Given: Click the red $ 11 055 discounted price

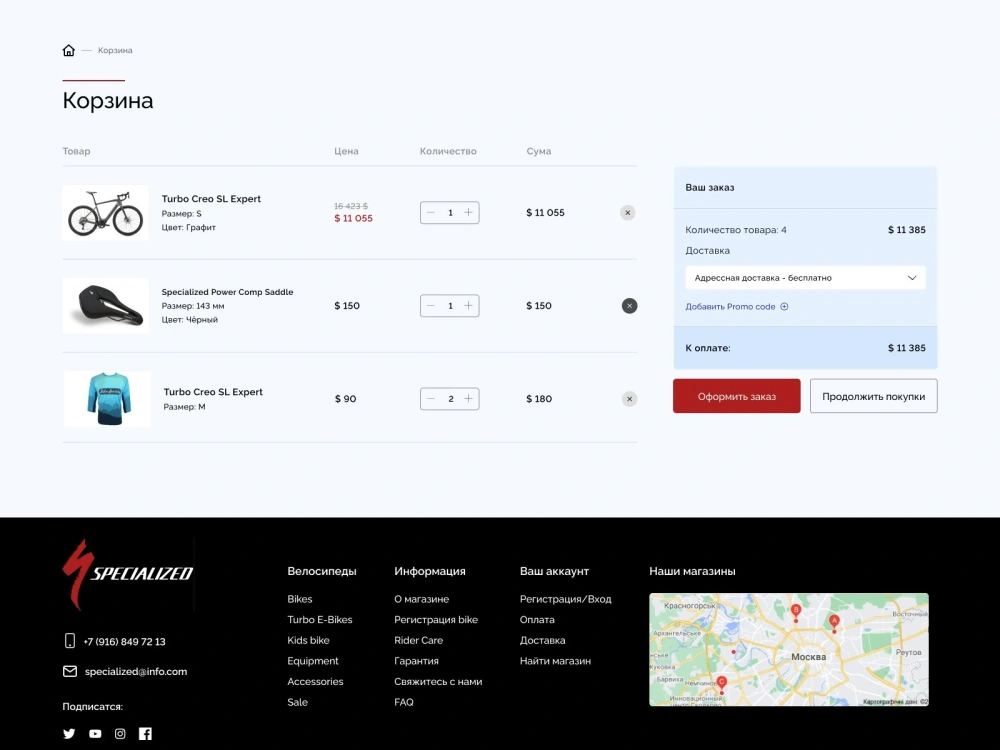Looking at the screenshot, I should pyautogui.click(x=353, y=219).
